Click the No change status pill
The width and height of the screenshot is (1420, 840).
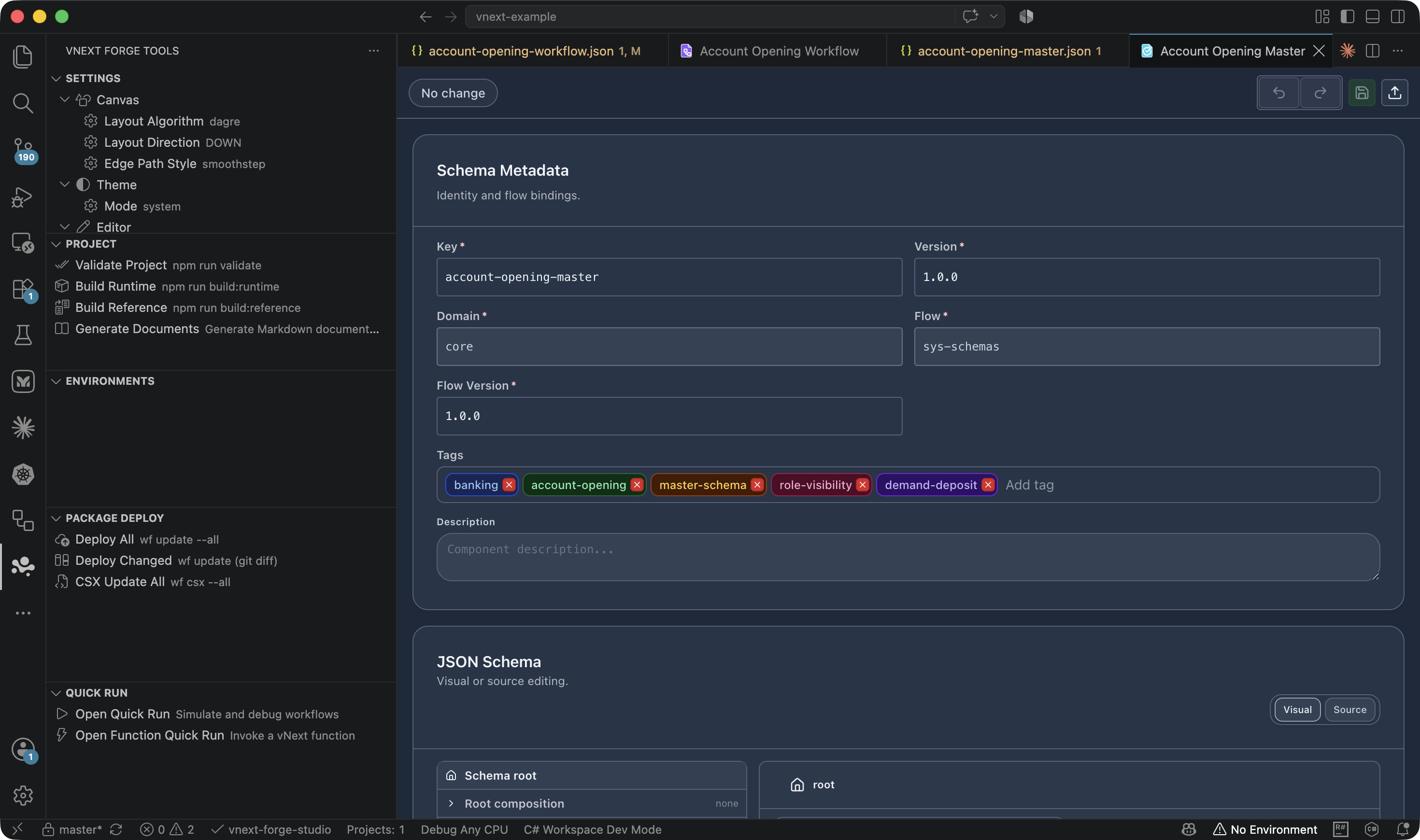coord(453,93)
